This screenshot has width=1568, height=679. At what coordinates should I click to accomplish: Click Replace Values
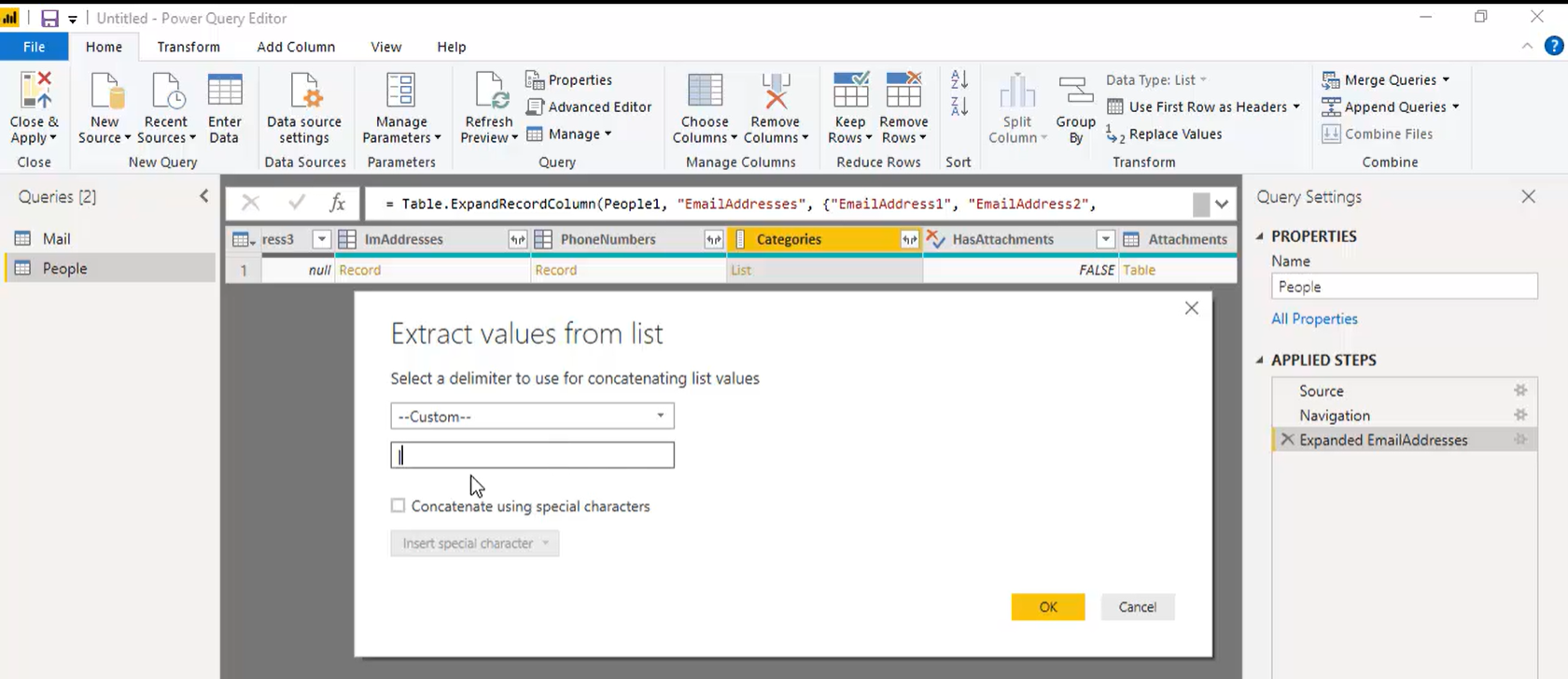pos(1164,134)
